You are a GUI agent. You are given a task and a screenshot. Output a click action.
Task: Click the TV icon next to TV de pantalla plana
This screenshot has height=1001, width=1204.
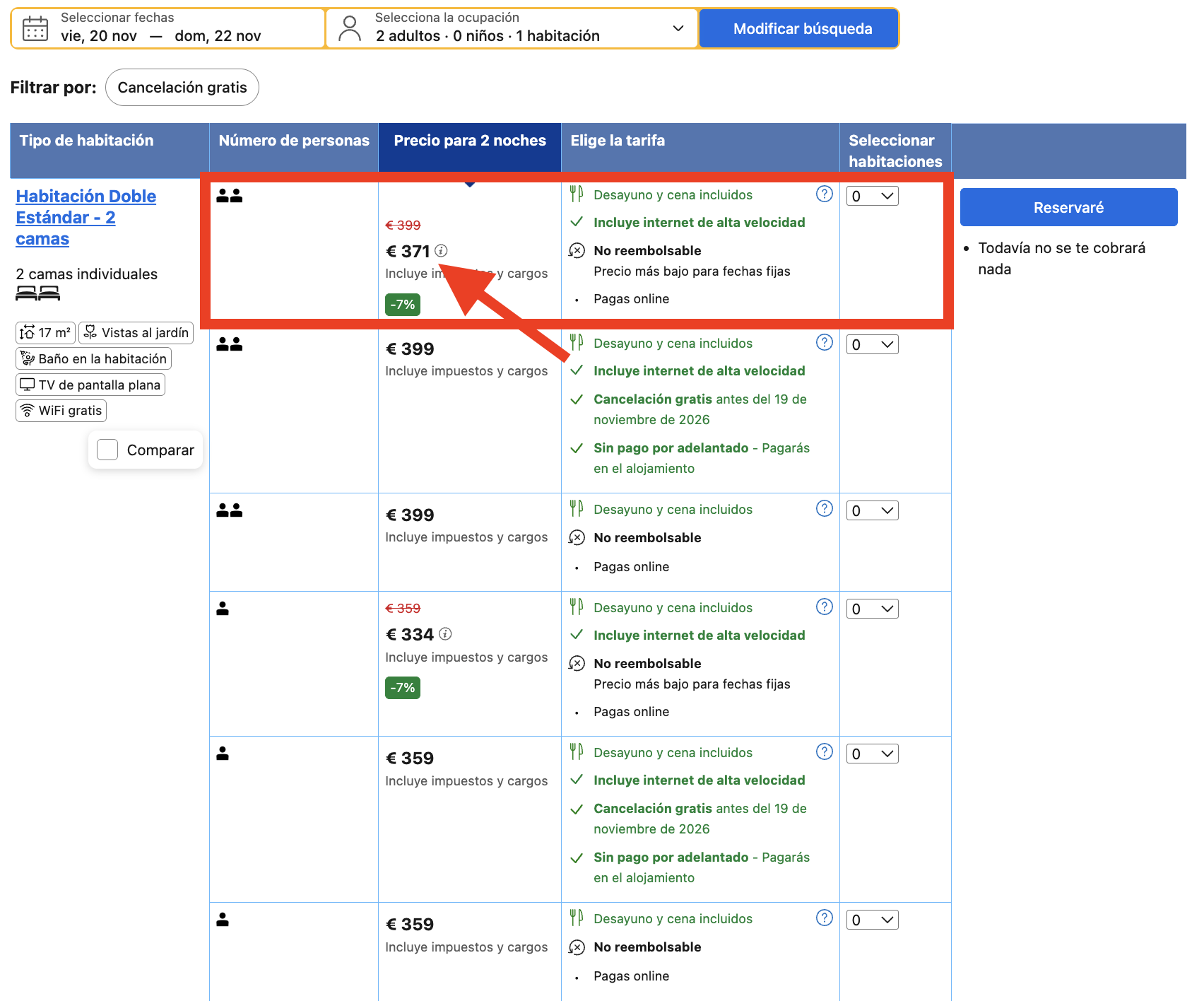point(28,385)
